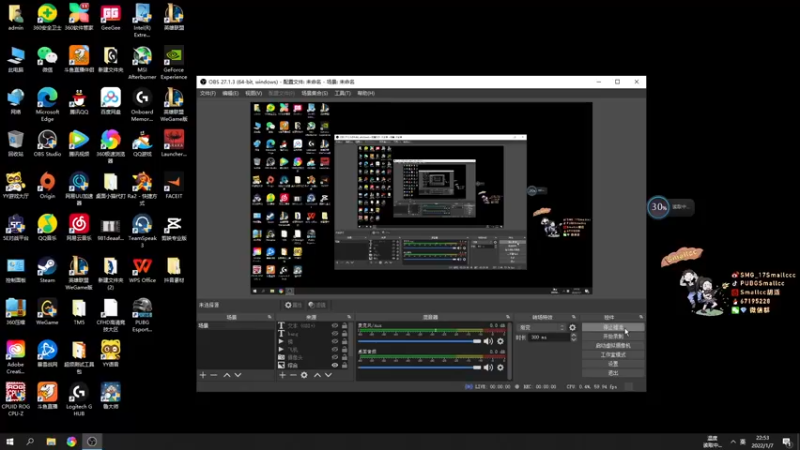Add a new source with the plus icon
The image size is (800, 450).
tap(283, 375)
